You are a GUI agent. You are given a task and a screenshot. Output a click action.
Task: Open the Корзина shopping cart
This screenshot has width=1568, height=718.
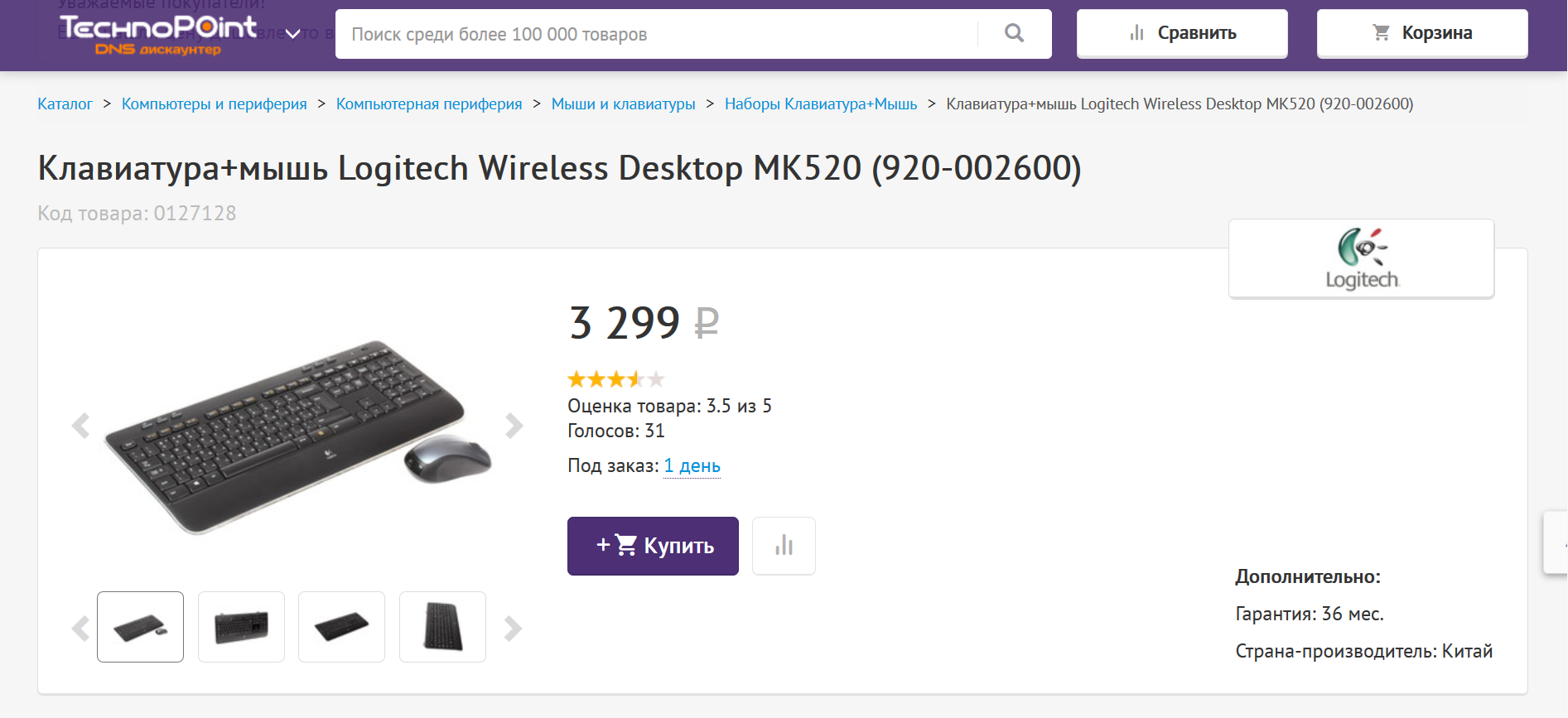[1422, 34]
